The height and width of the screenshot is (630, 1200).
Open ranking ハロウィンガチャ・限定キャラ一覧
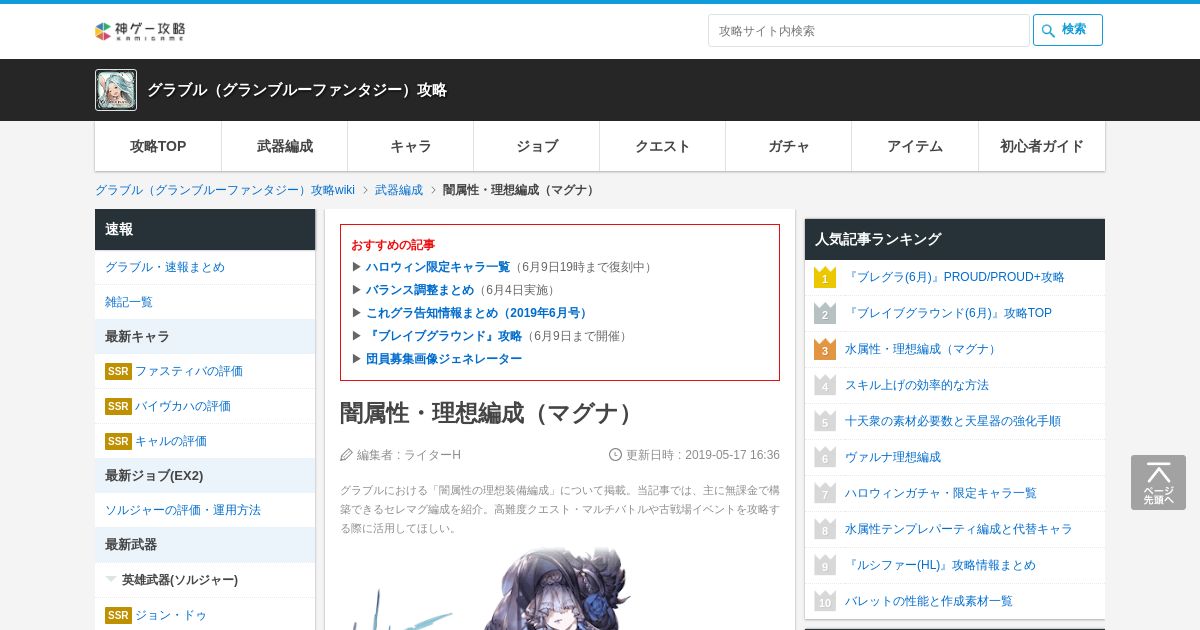pos(941,493)
